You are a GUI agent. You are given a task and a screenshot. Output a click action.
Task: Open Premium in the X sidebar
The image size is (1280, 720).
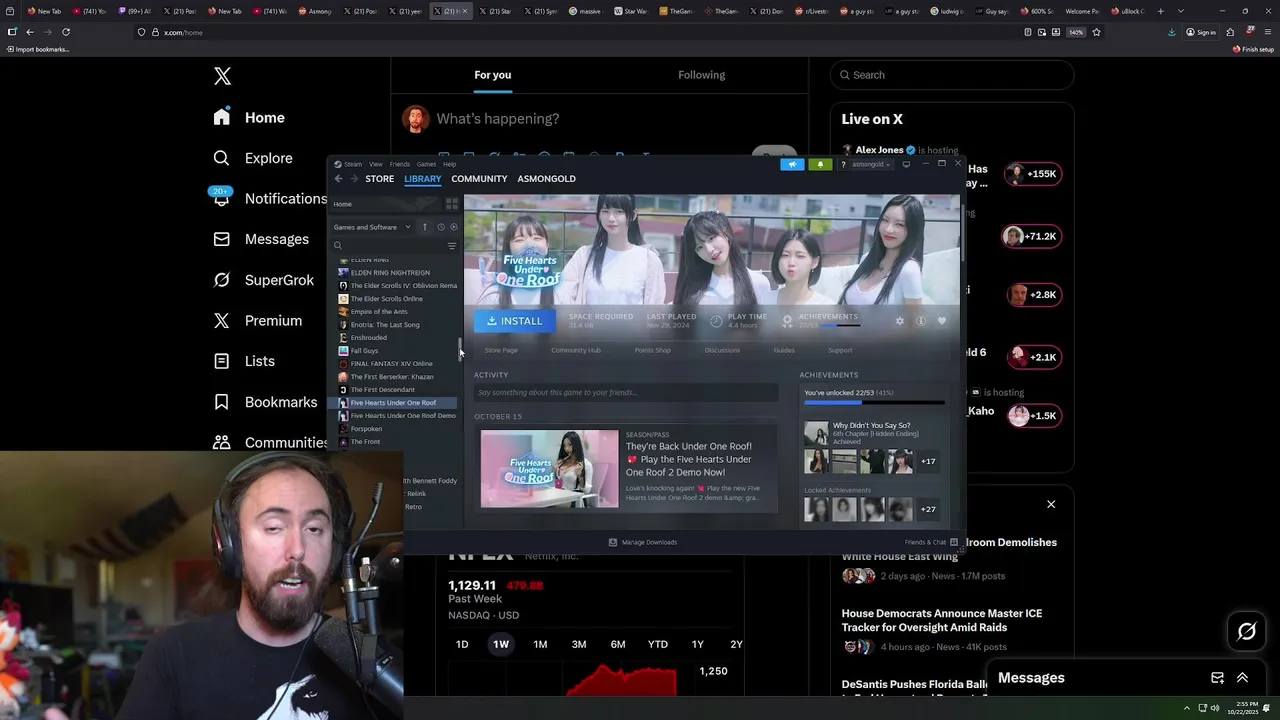coord(257,321)
